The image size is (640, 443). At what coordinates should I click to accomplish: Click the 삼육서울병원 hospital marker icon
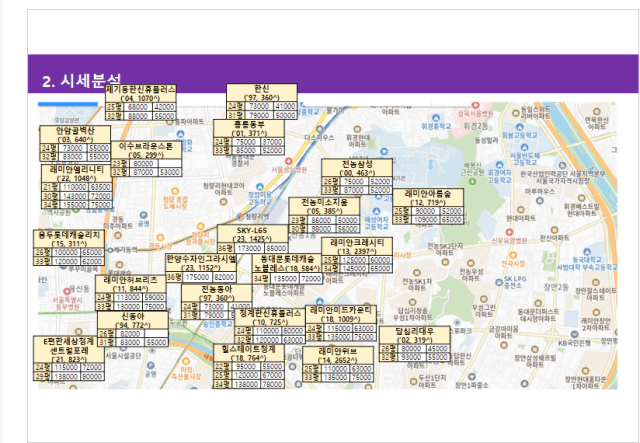[x=476, y=105]
